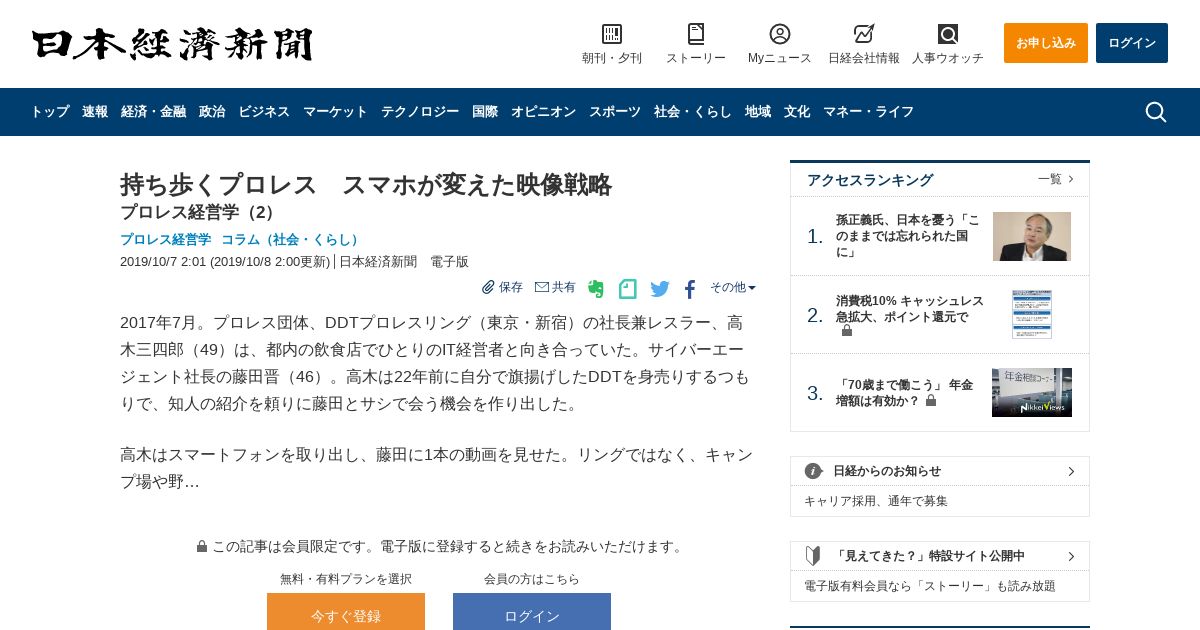
Task: Expand the その他 share dropdown
Action: pos(733,287)
